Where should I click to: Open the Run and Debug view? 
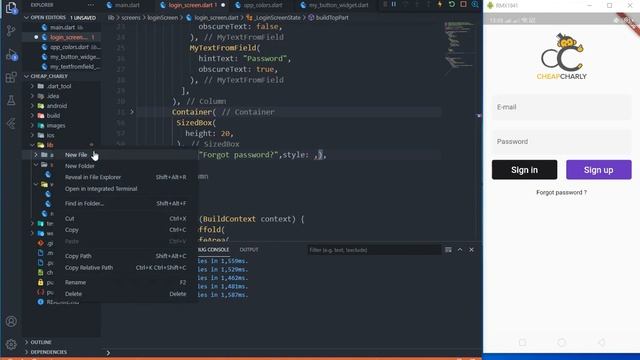pos(11,55)
